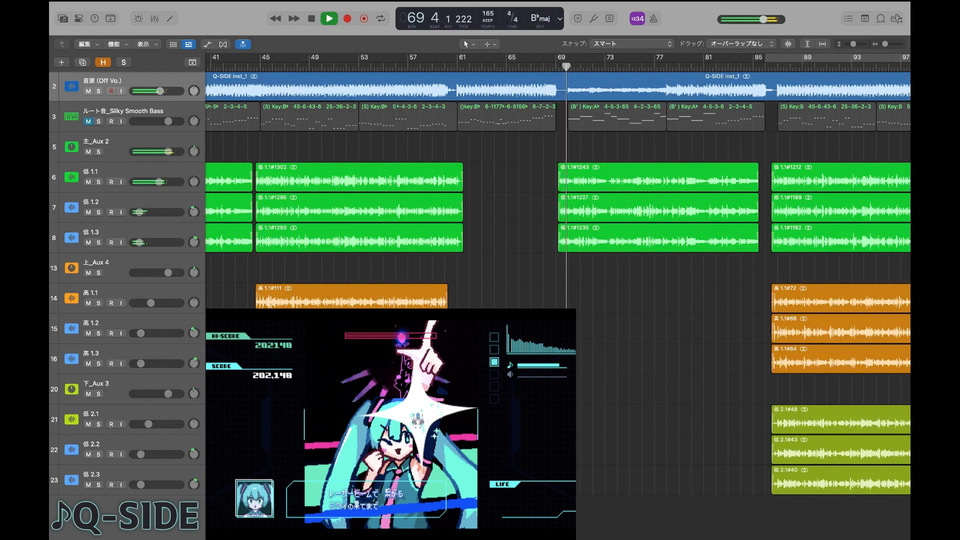Click the red Record button
Screen dimensions: 960x540
click(x=347, y=18)
